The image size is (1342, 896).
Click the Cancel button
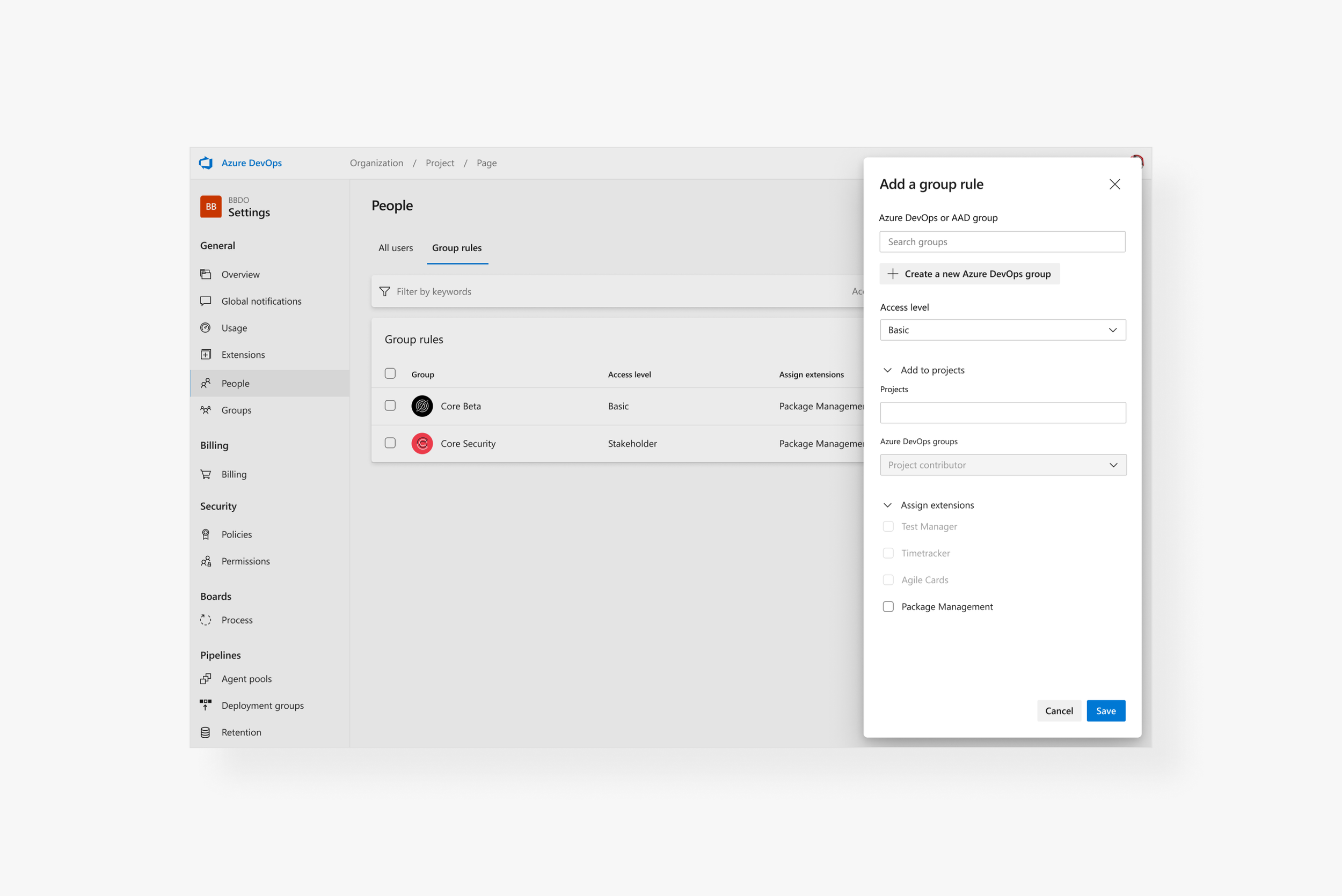coord(1059,710)
